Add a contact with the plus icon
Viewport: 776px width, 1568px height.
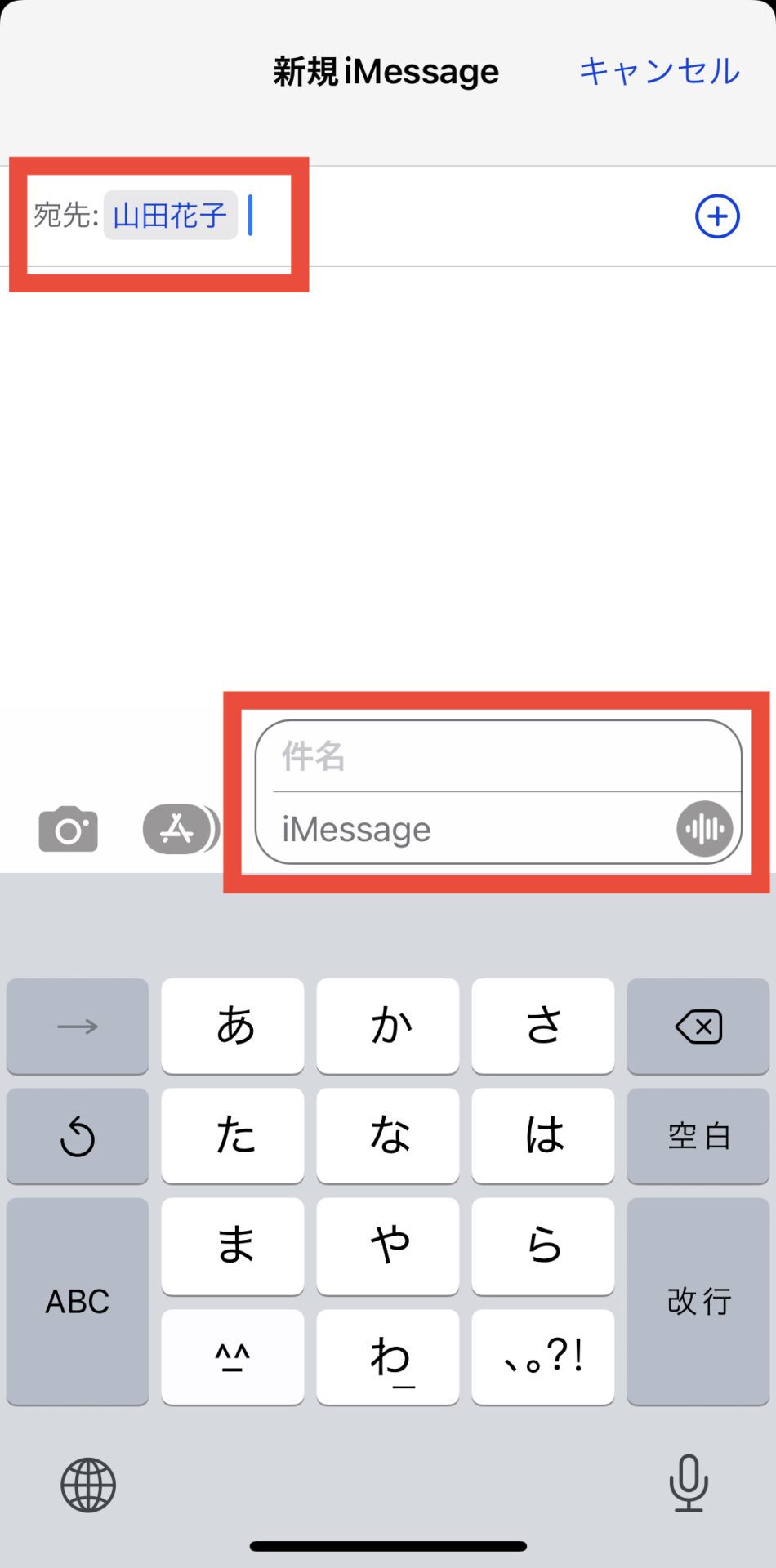coord(717,216)
